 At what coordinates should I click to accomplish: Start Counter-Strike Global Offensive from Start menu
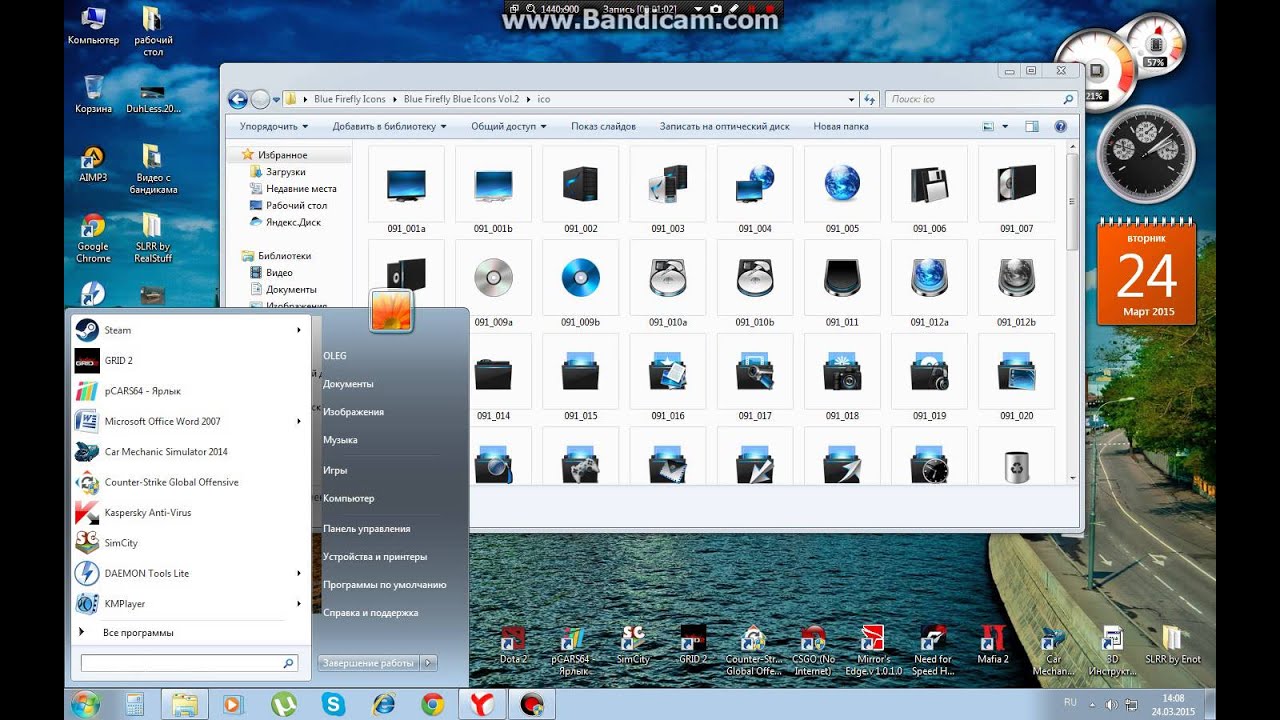(189, 482)
